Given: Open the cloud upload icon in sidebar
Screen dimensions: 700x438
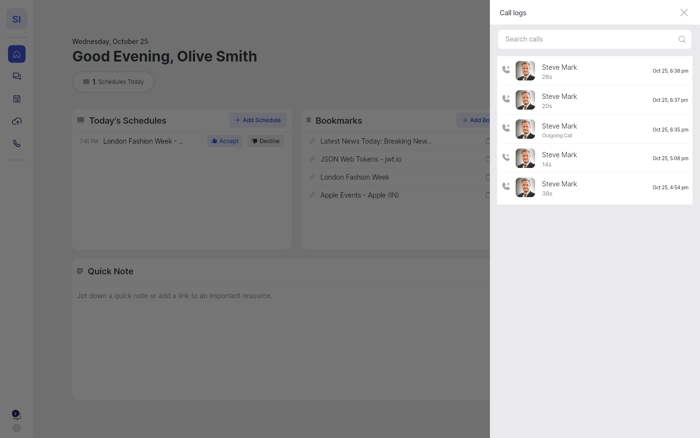Looking at the screenshot, I should [x=17, y=121].
